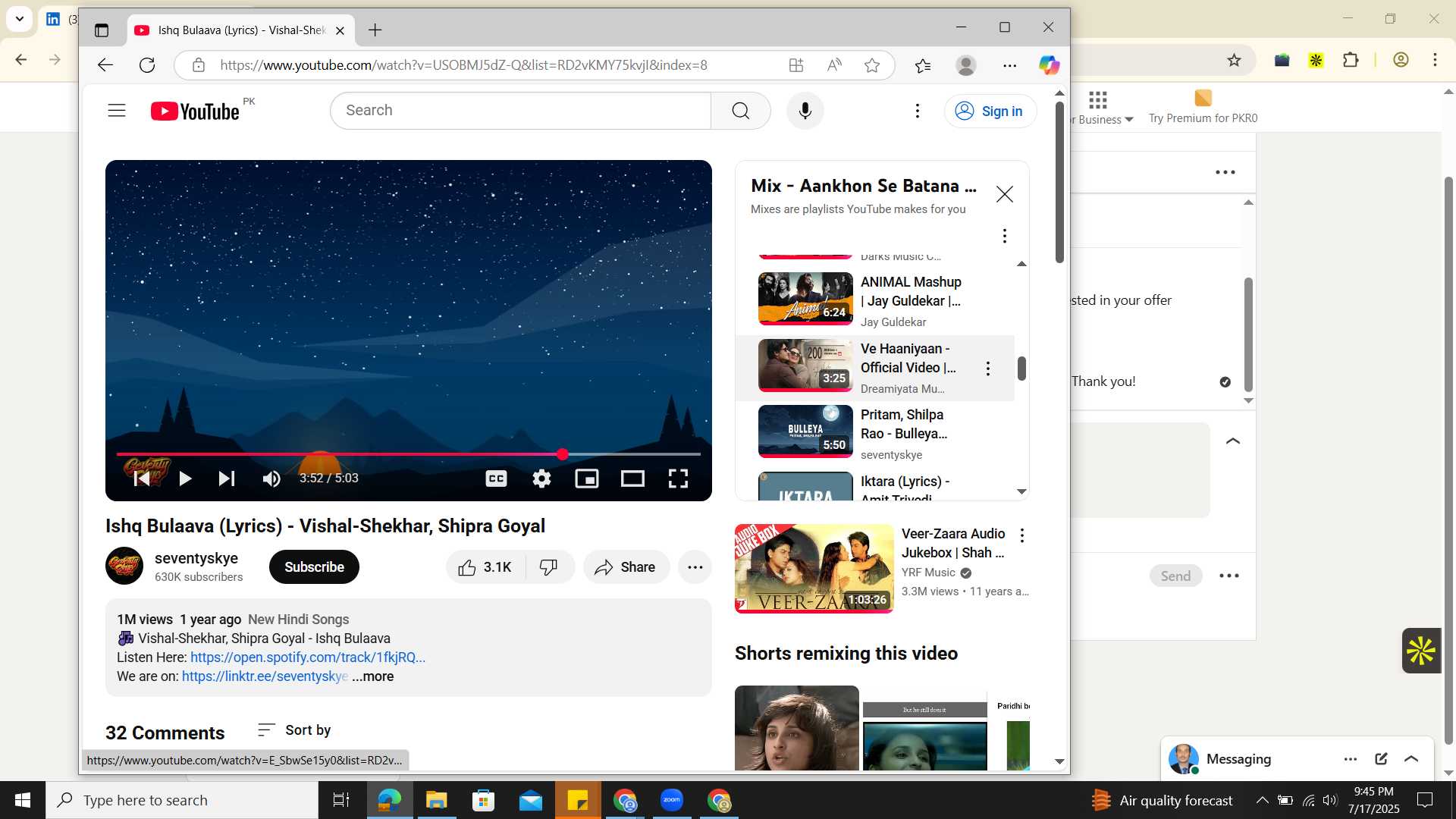This screenshot has height=819, width=1456.
Task: Play Pritam, Shilpa Rao - Bulleya track
Action: click(x=875, y=434)
